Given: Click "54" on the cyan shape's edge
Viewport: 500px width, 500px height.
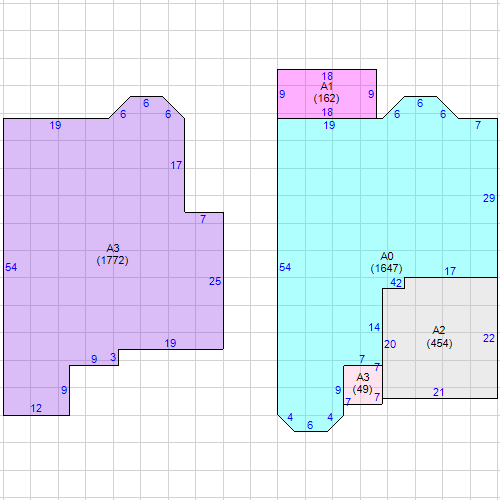Looking at the screenshot, I should coord(285,267).
